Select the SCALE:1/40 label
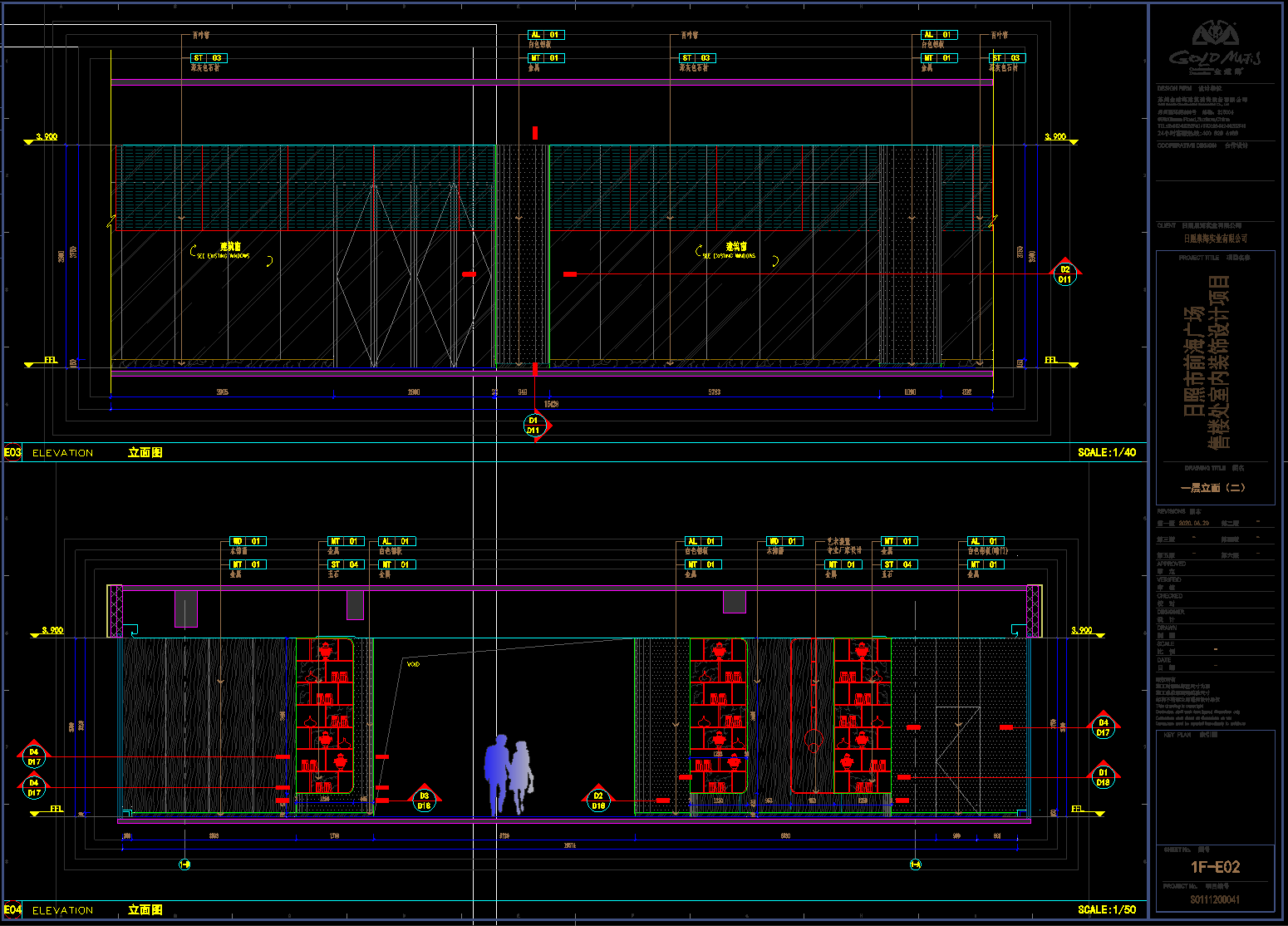Viewport: 1288px width, 926px height. click(x=1106, y=453)
